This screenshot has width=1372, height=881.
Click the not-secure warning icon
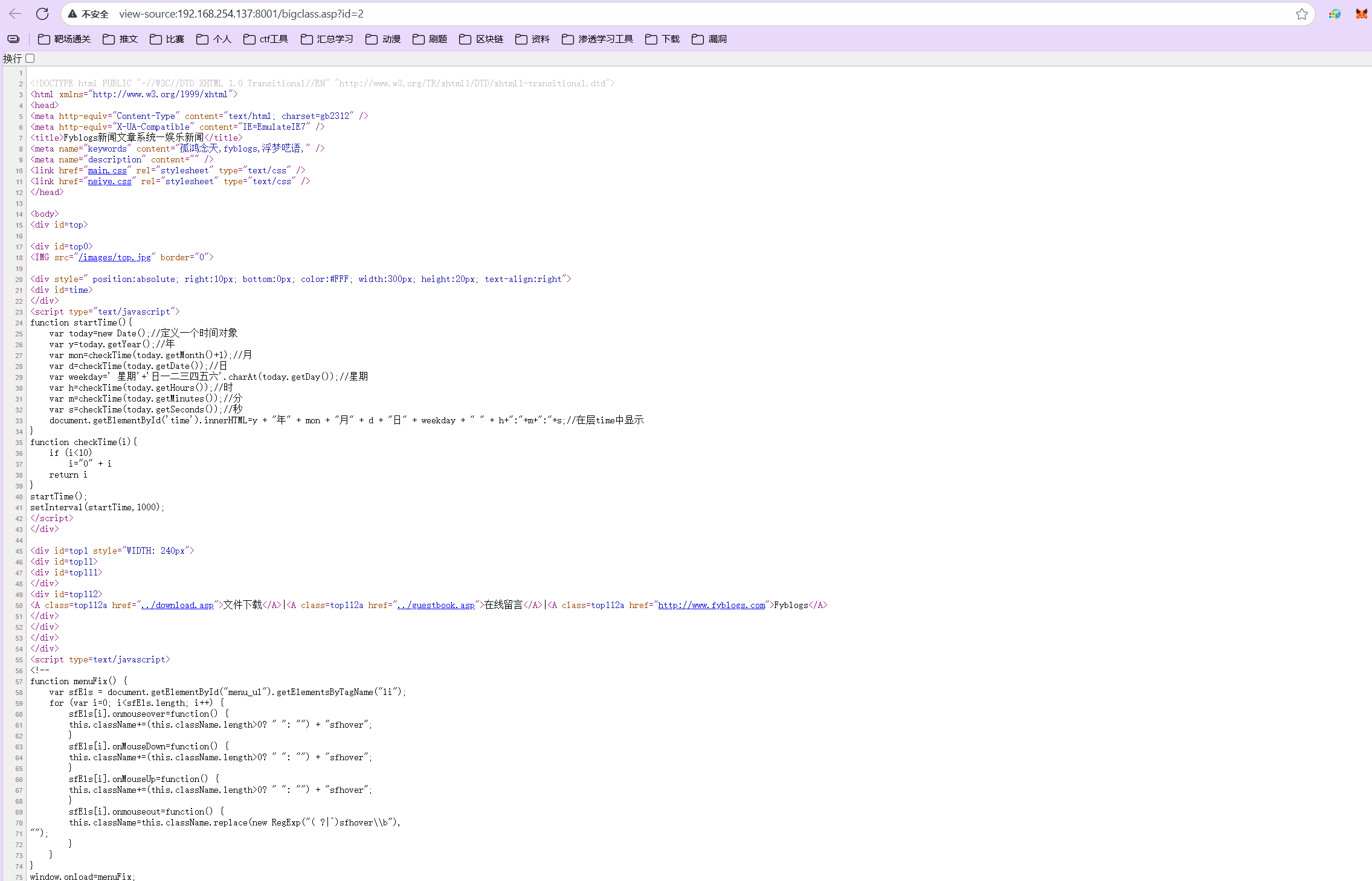click(x=72, y=14)
